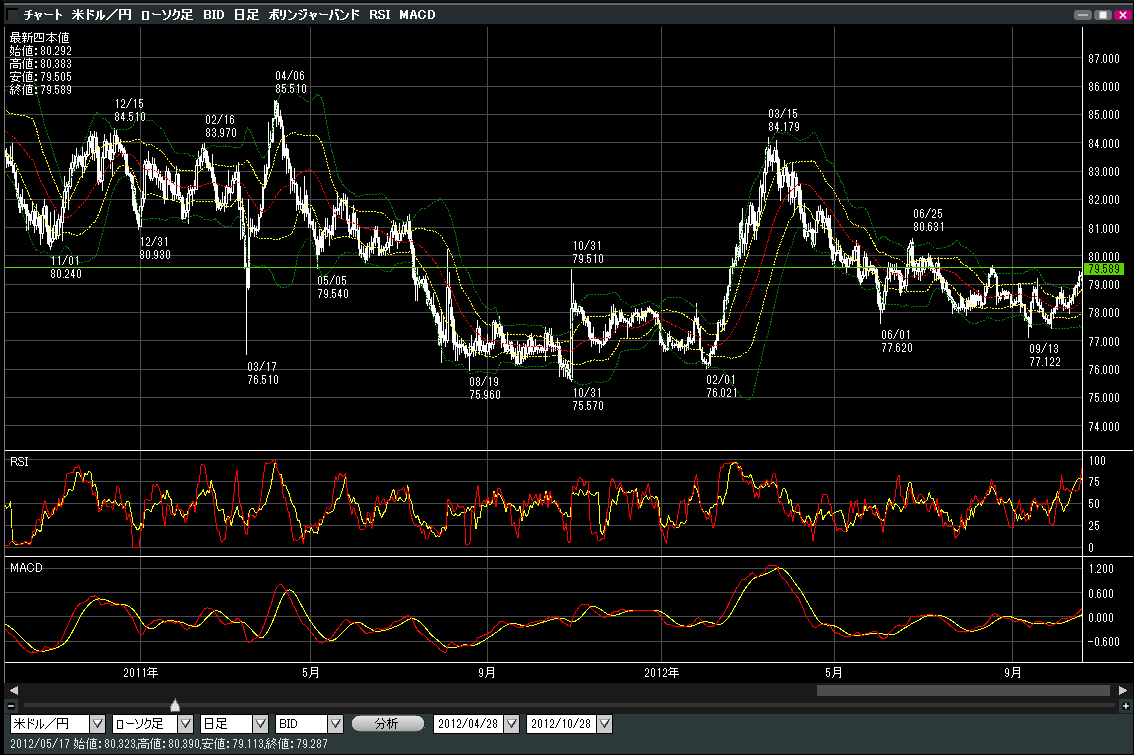This screenshot has height=755, width=1134.
Task: Click the RSI indicator panel label
Action: coord(19,462)
